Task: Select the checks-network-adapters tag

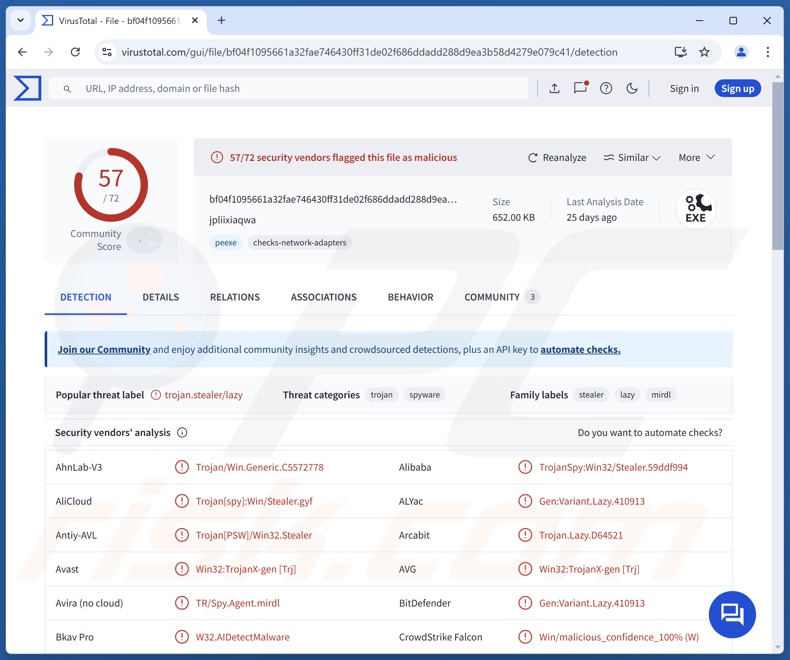Action: coord(299,243)
